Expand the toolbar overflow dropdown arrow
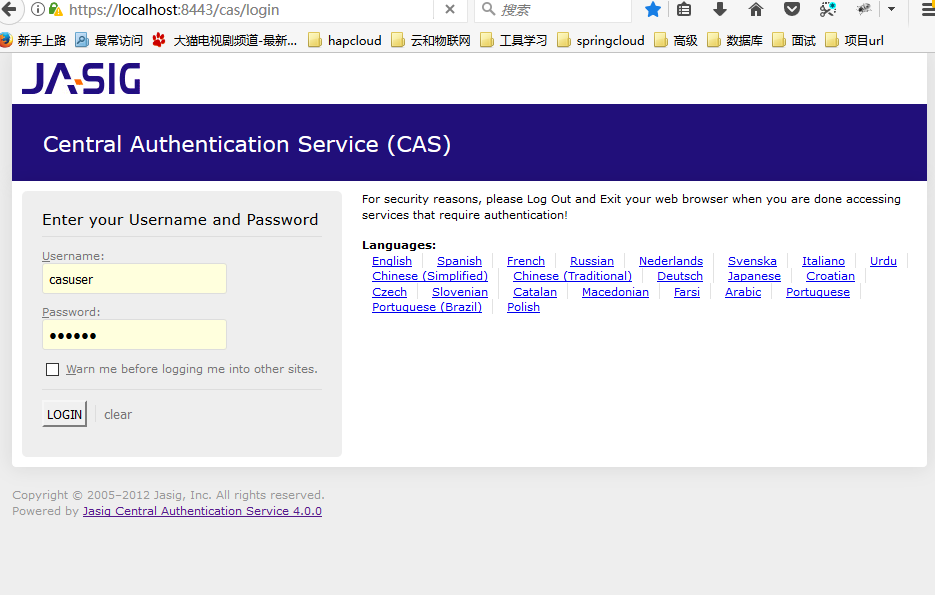 [x=891, y=9]
